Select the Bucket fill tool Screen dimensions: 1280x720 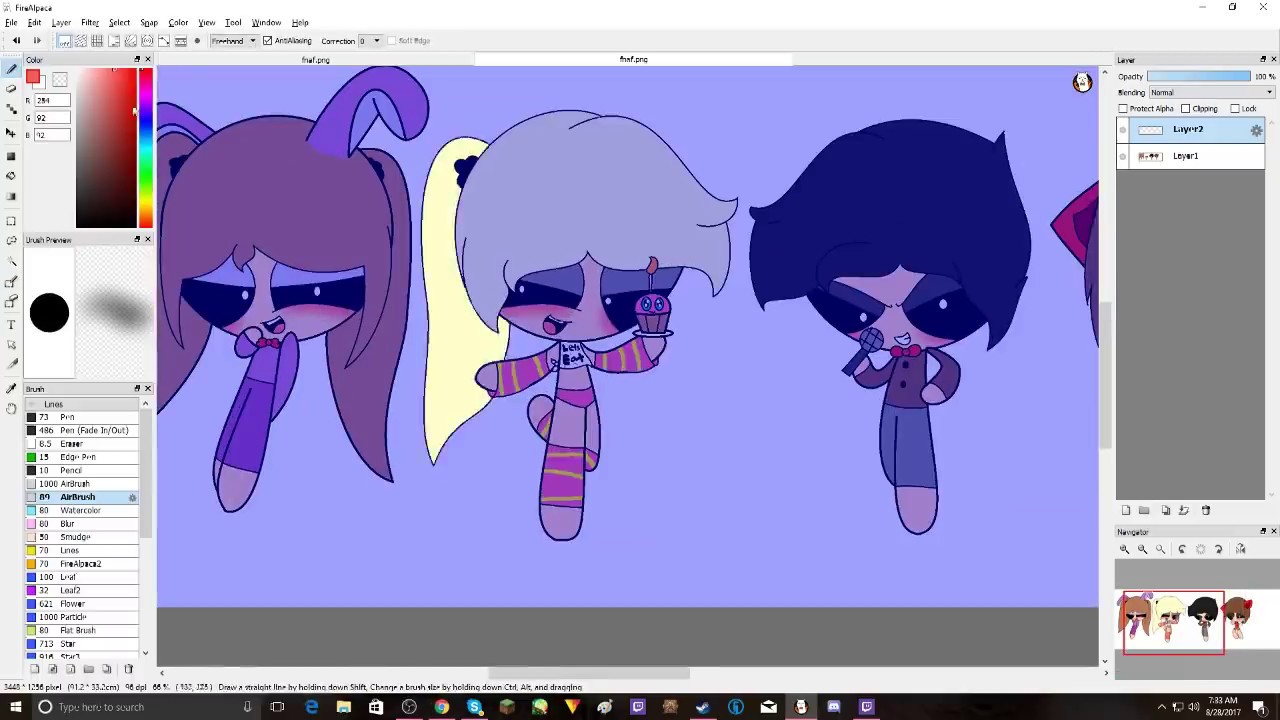pyautogui.click(x=11, y=176)
